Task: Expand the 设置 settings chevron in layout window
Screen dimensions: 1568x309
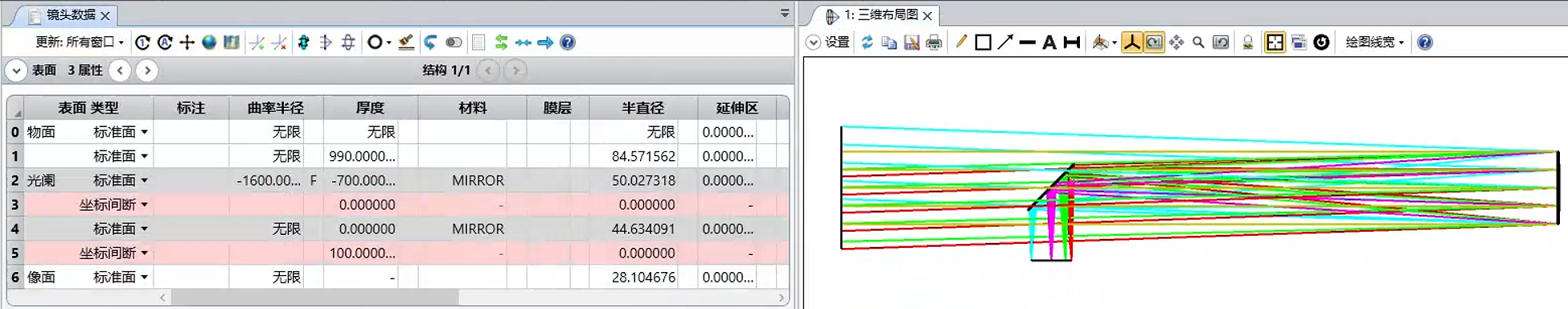Action: [814, 43]
